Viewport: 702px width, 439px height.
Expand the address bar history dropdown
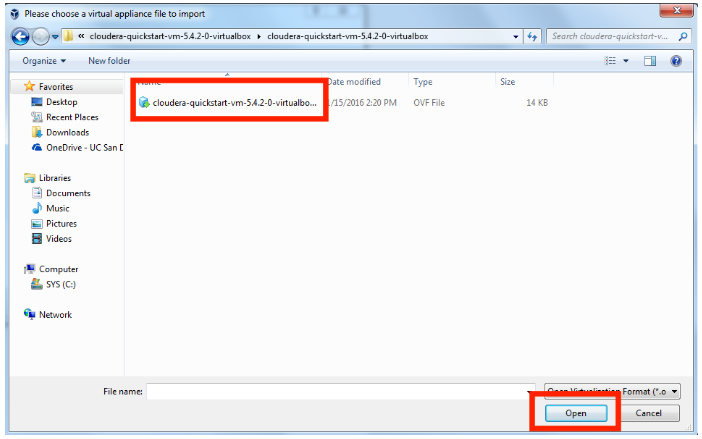[516, 37]
